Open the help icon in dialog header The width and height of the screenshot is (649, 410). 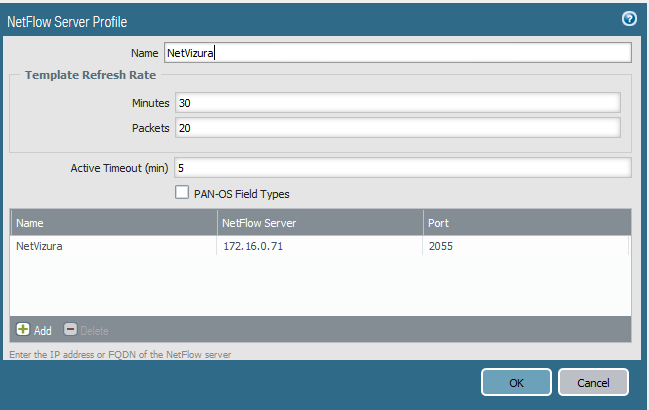tap(628, 19)
